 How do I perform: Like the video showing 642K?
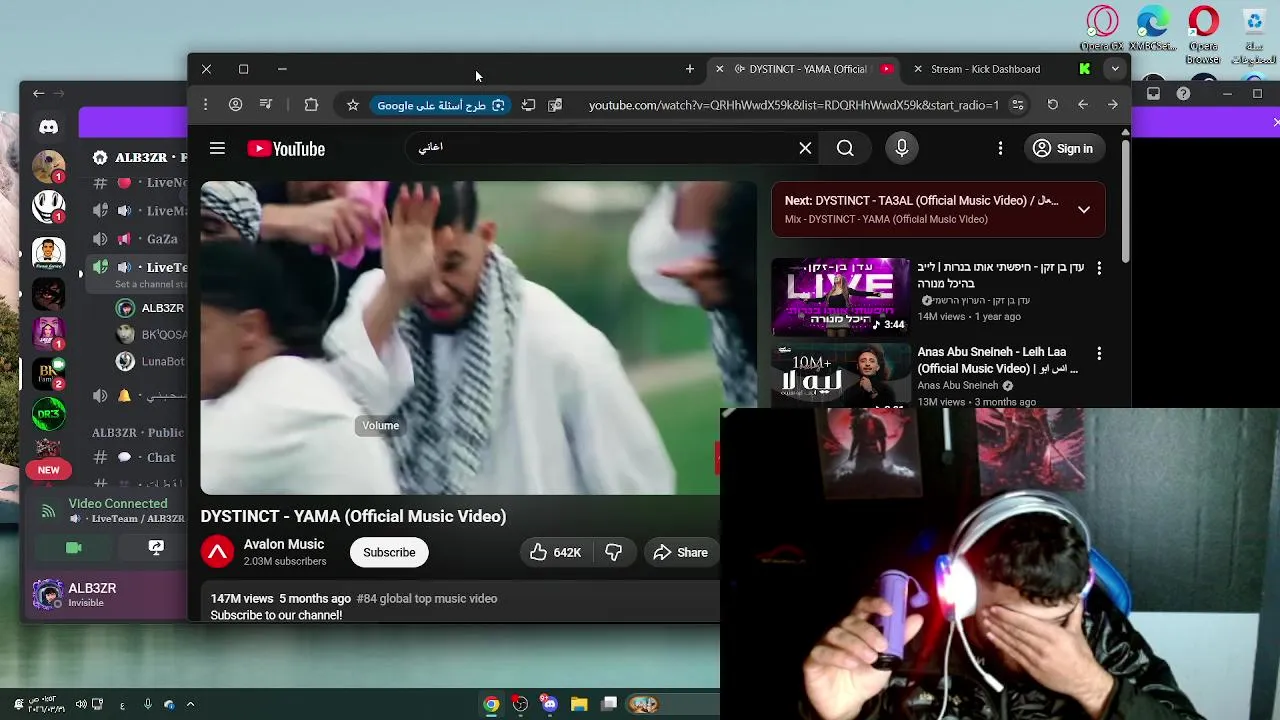click(x=555, y=552)
